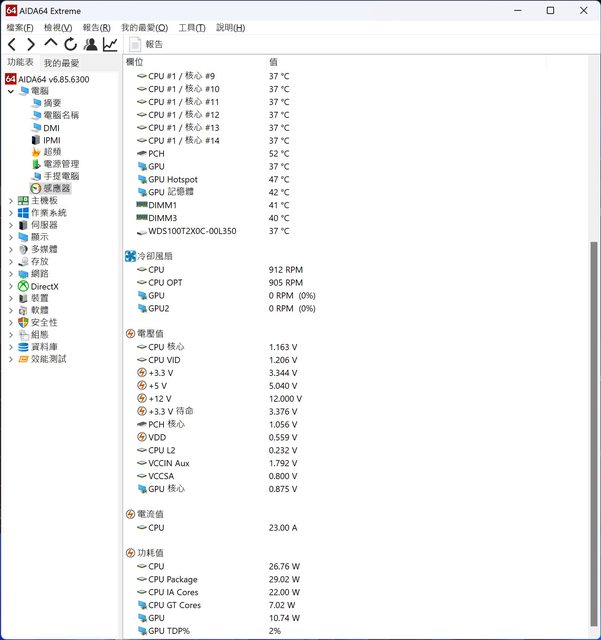Open the 工具 Tools menu

pos(192,27)
